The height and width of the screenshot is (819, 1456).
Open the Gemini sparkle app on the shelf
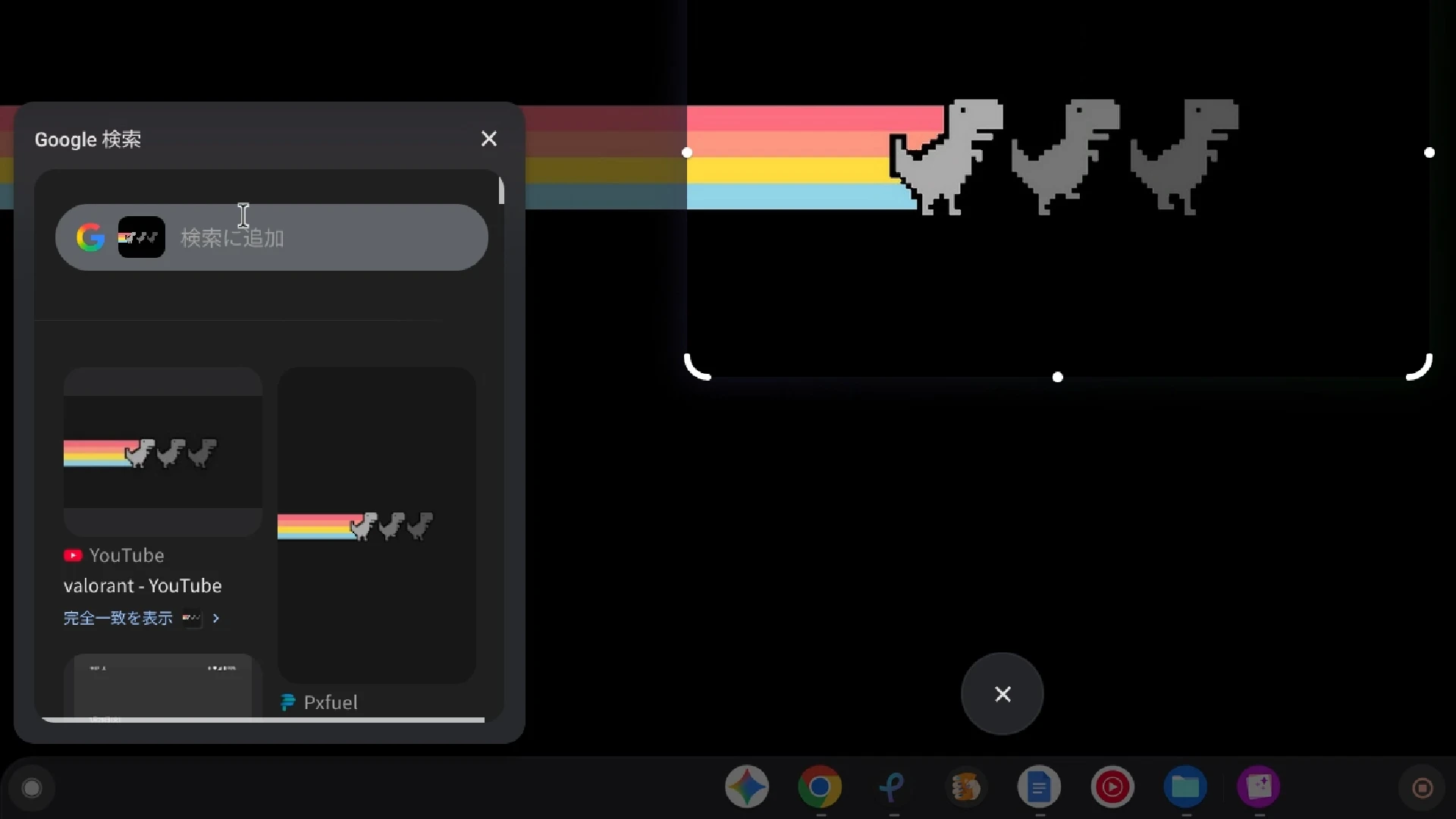[747, 786]
